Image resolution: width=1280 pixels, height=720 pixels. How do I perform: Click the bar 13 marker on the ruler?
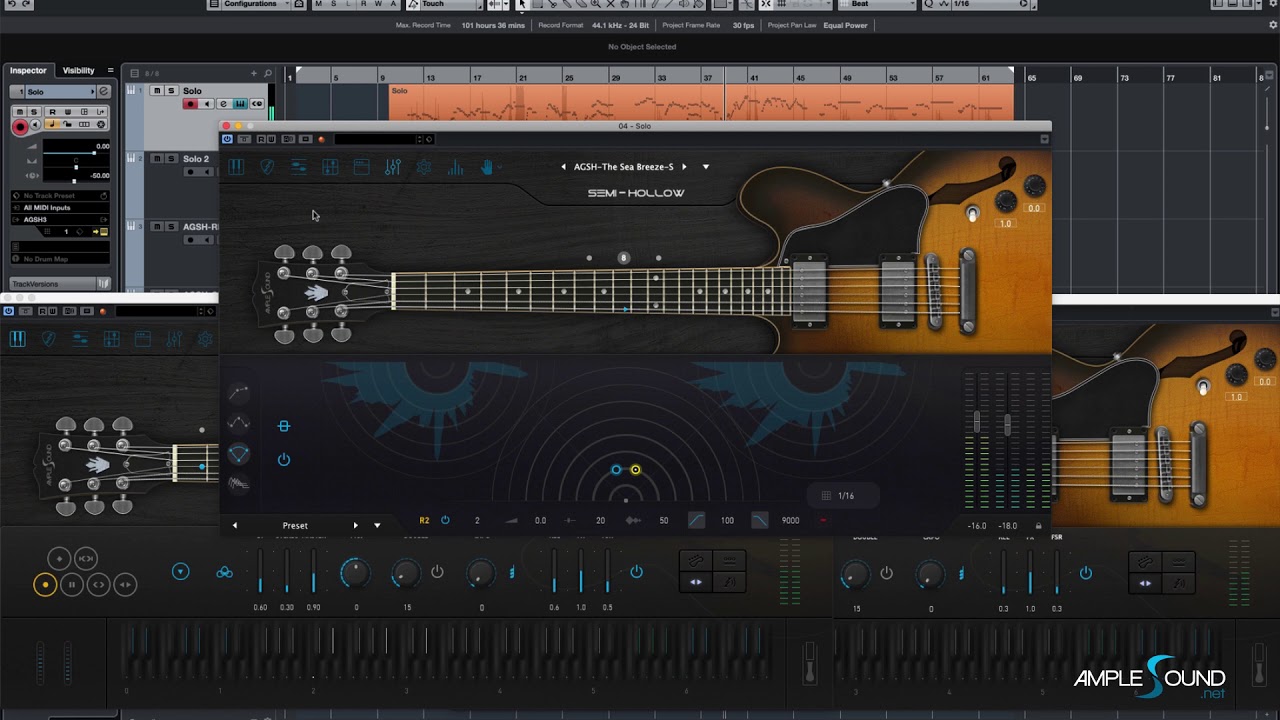tap(430, 77)
